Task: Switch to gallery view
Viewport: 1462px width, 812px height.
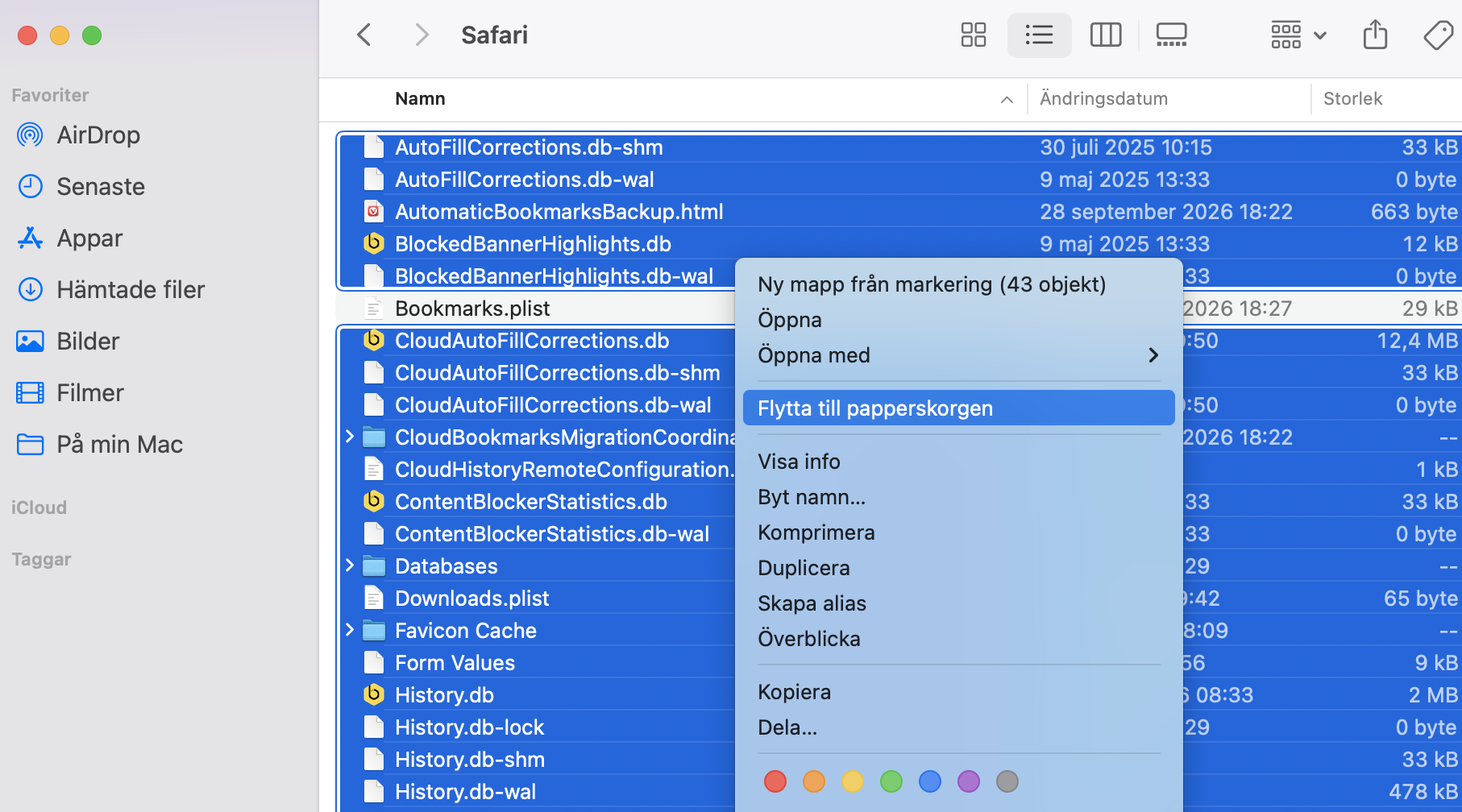Action: tap(1171, 35)
